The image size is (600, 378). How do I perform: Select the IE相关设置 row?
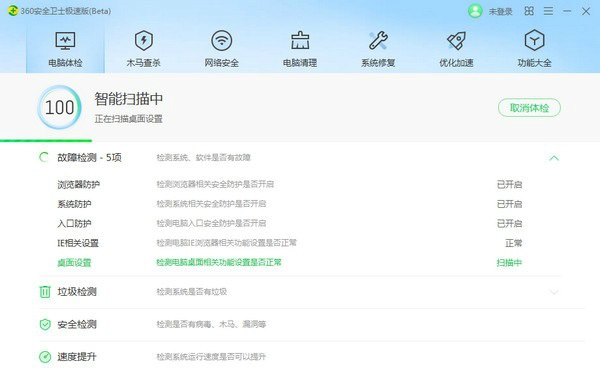(290, 243)
